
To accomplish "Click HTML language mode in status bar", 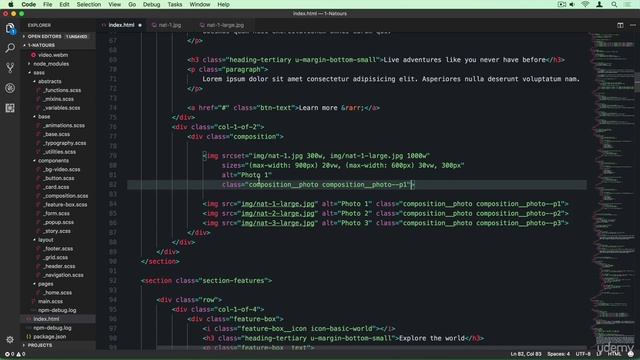I will click(614, 354).
